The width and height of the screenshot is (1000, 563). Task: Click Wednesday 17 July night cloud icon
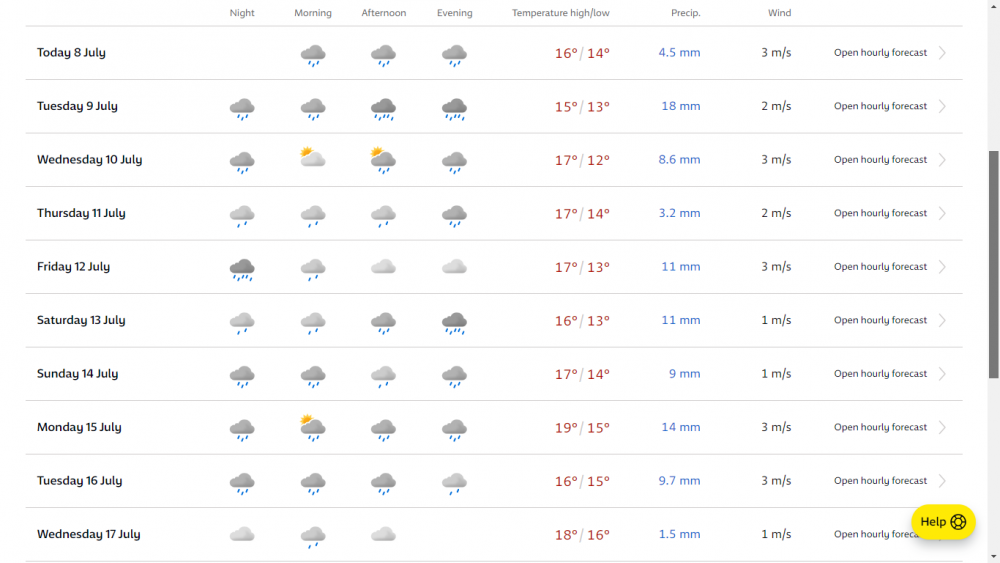[242, 534]
